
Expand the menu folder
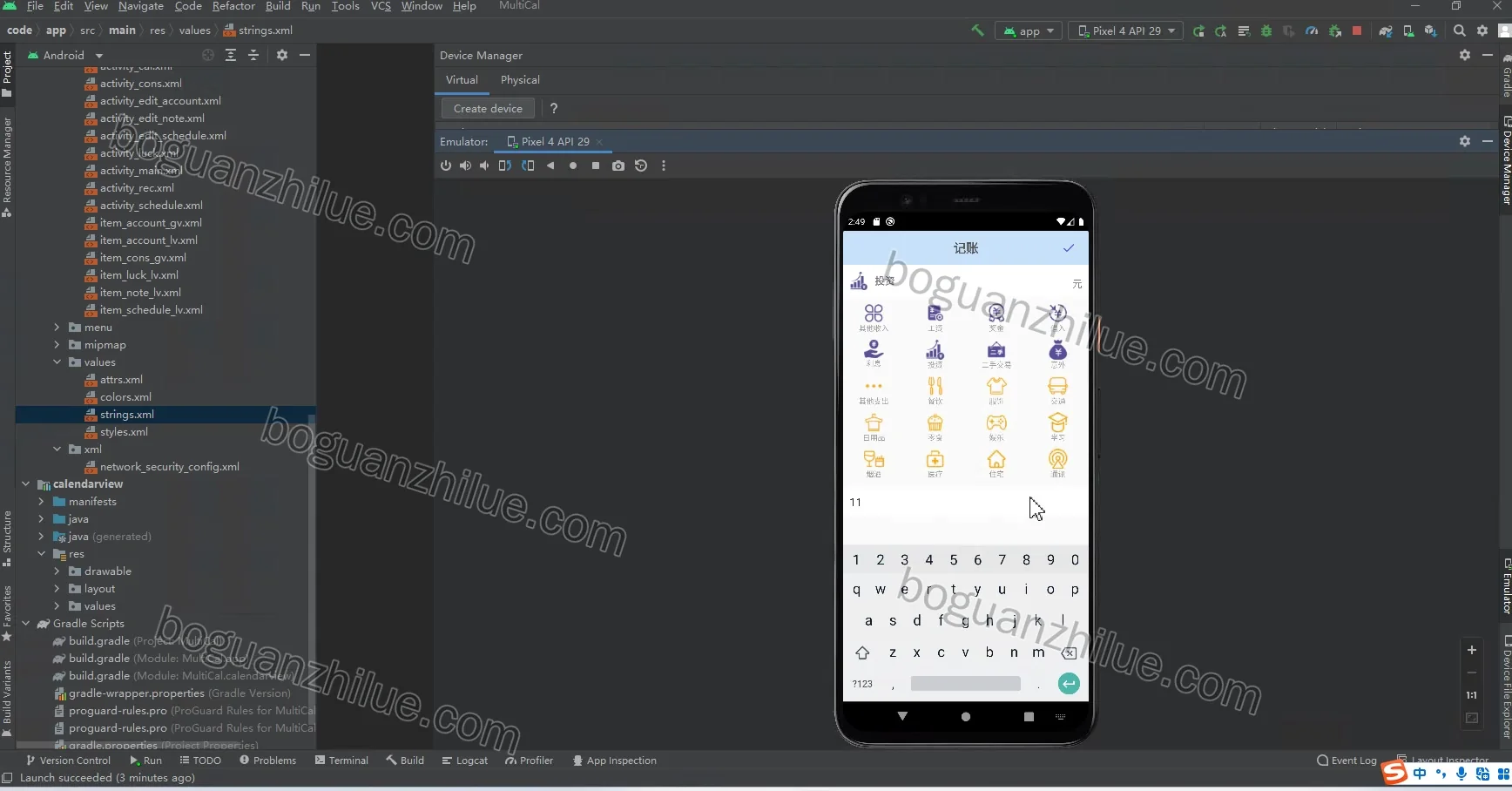57,328
